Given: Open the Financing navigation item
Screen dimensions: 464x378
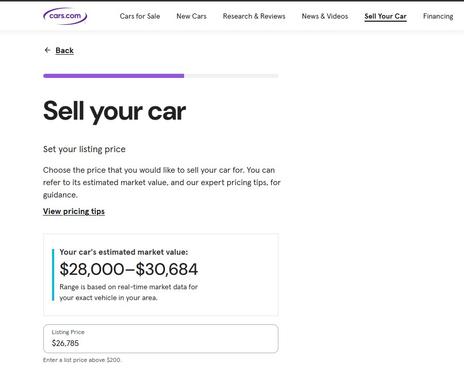Looking at the screenshot, I should (x=438, y=16).
